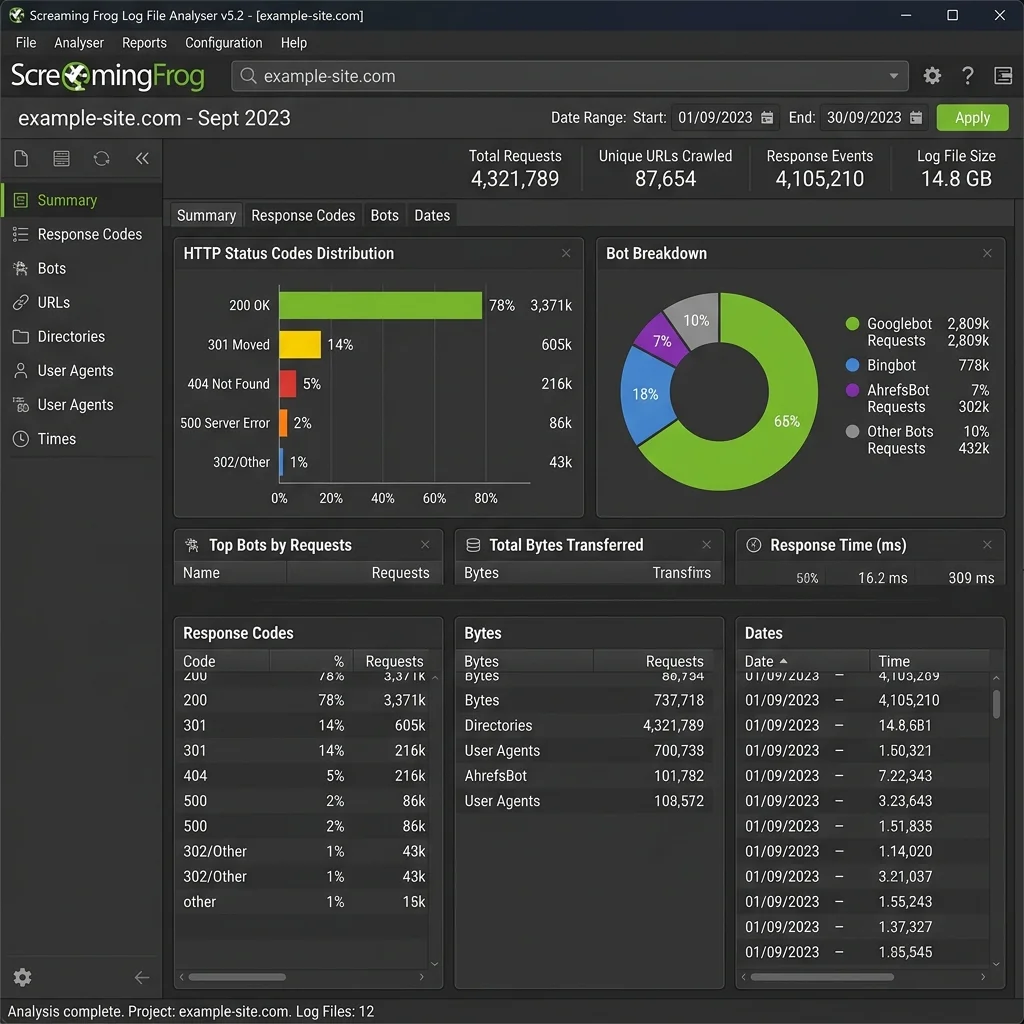Click the AhrefsBot purple legend dot
Viewport: 1024px width, 1024px height.
(x=852, y=391)
